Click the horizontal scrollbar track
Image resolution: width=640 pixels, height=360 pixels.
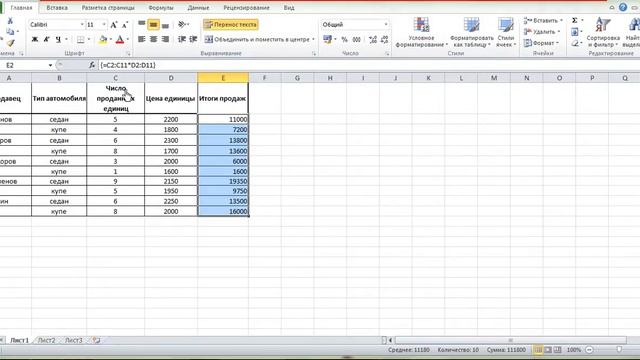(510, 340)
